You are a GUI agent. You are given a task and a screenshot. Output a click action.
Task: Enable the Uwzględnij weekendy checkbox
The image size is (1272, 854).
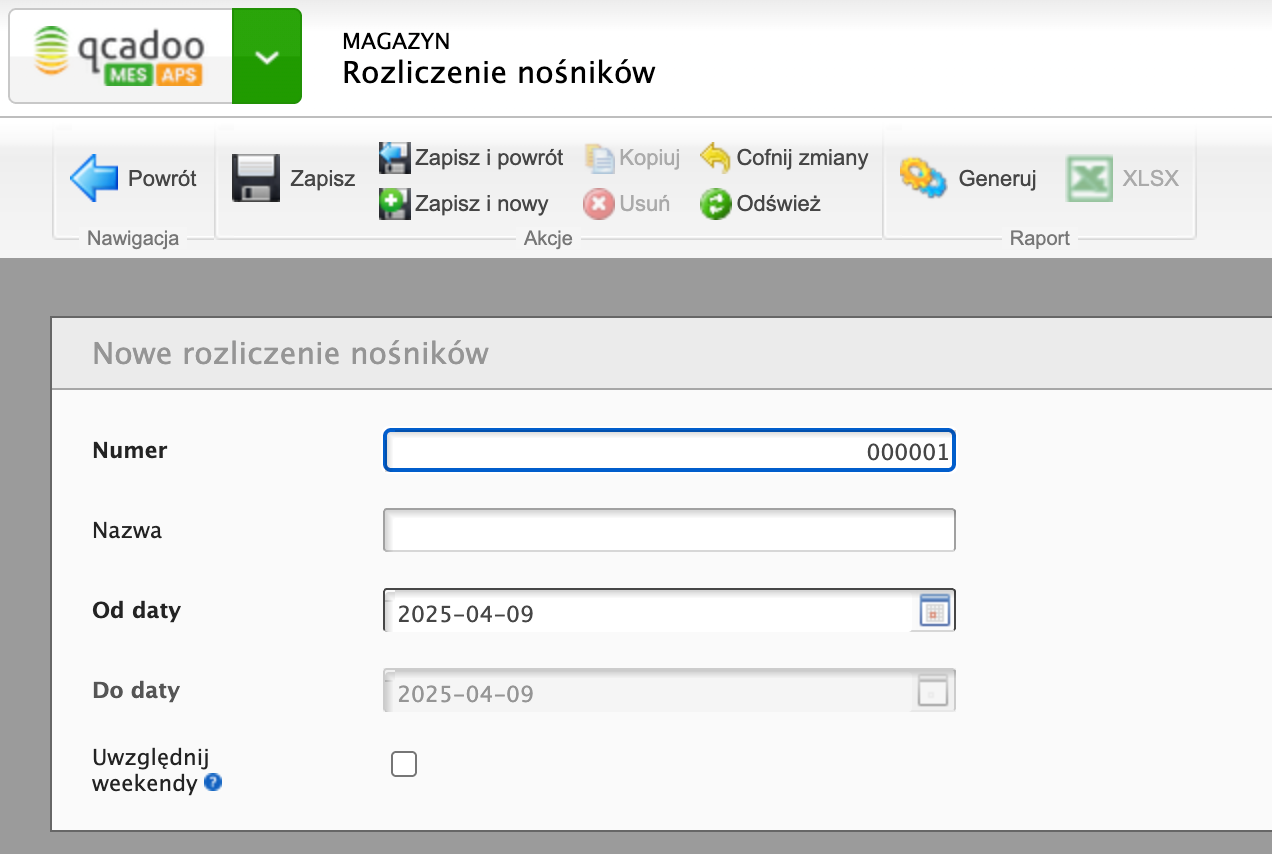404,765
